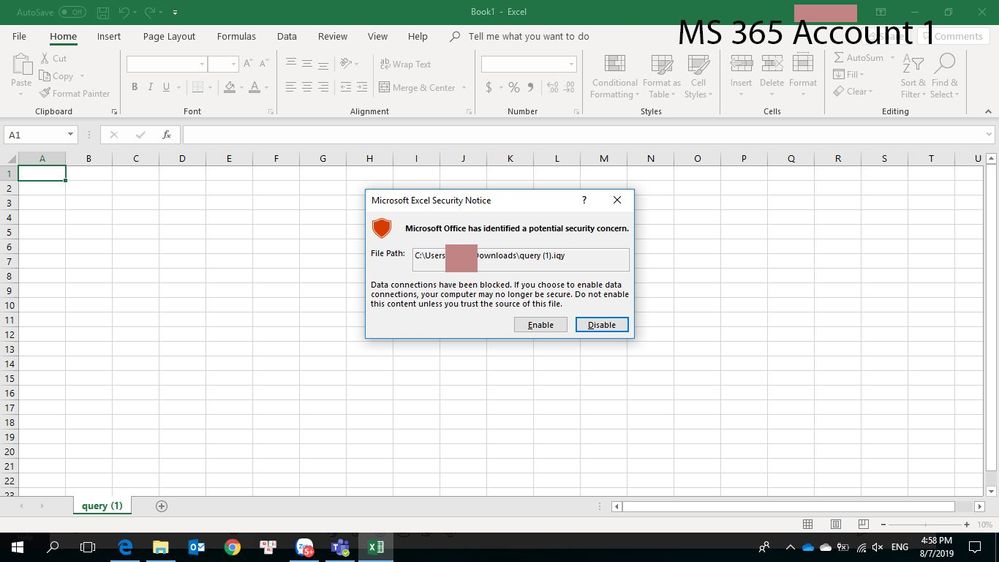999x562 pixels.
Task: Close the Security Notice dialog
Action: point(617,200)
